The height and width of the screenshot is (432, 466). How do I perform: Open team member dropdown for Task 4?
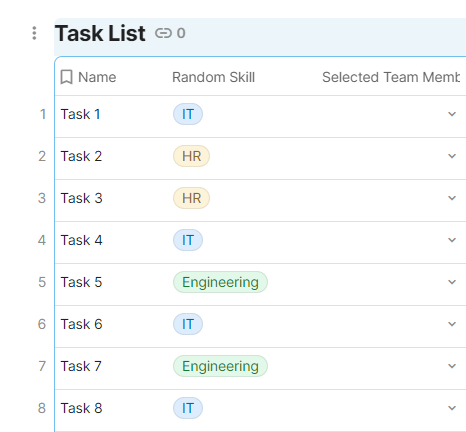pyautogui.click(x=452, y=240)
